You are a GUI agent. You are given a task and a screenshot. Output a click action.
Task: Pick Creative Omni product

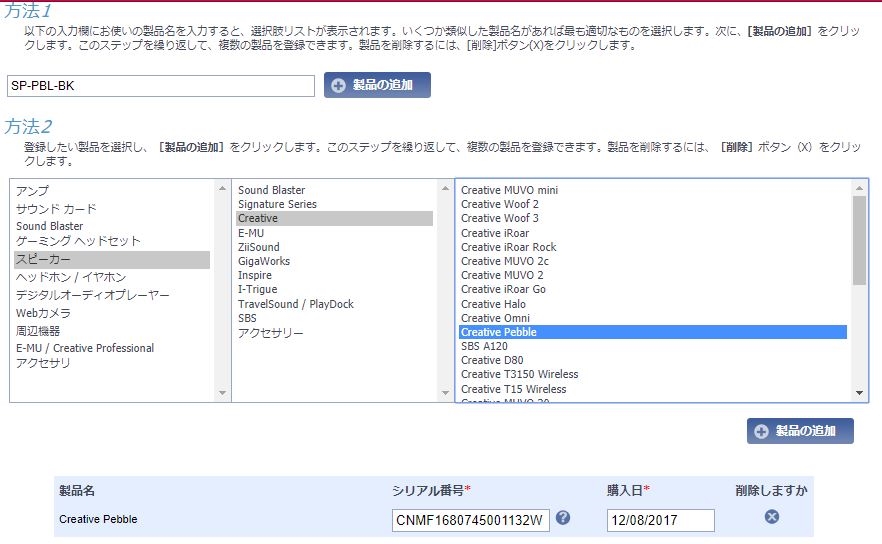click(496, 318)
